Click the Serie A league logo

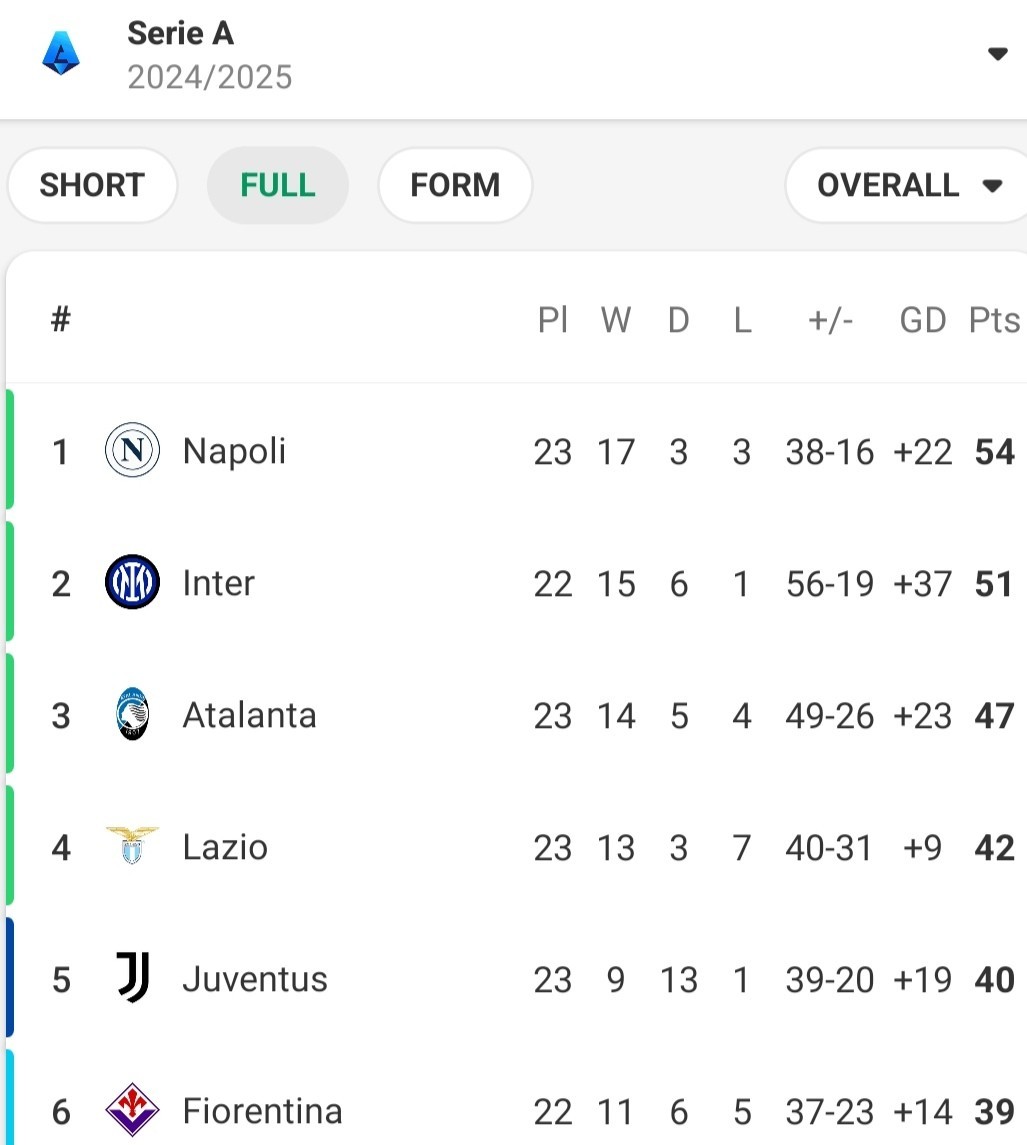[61, 53]
